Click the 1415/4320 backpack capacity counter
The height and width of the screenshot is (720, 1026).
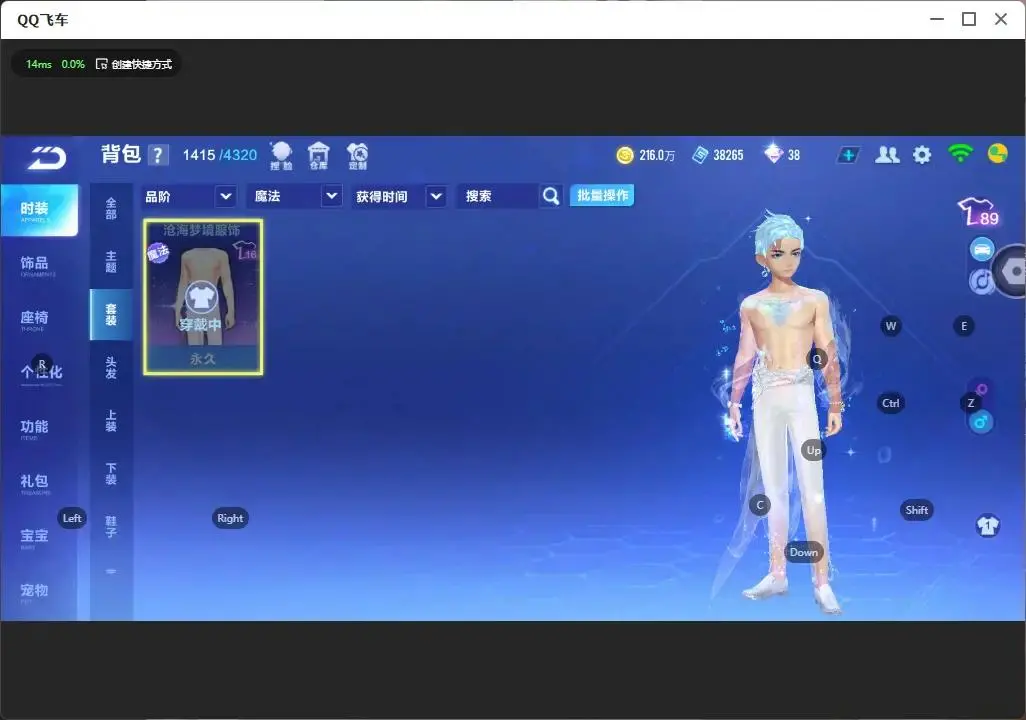[x=220, y=155]
